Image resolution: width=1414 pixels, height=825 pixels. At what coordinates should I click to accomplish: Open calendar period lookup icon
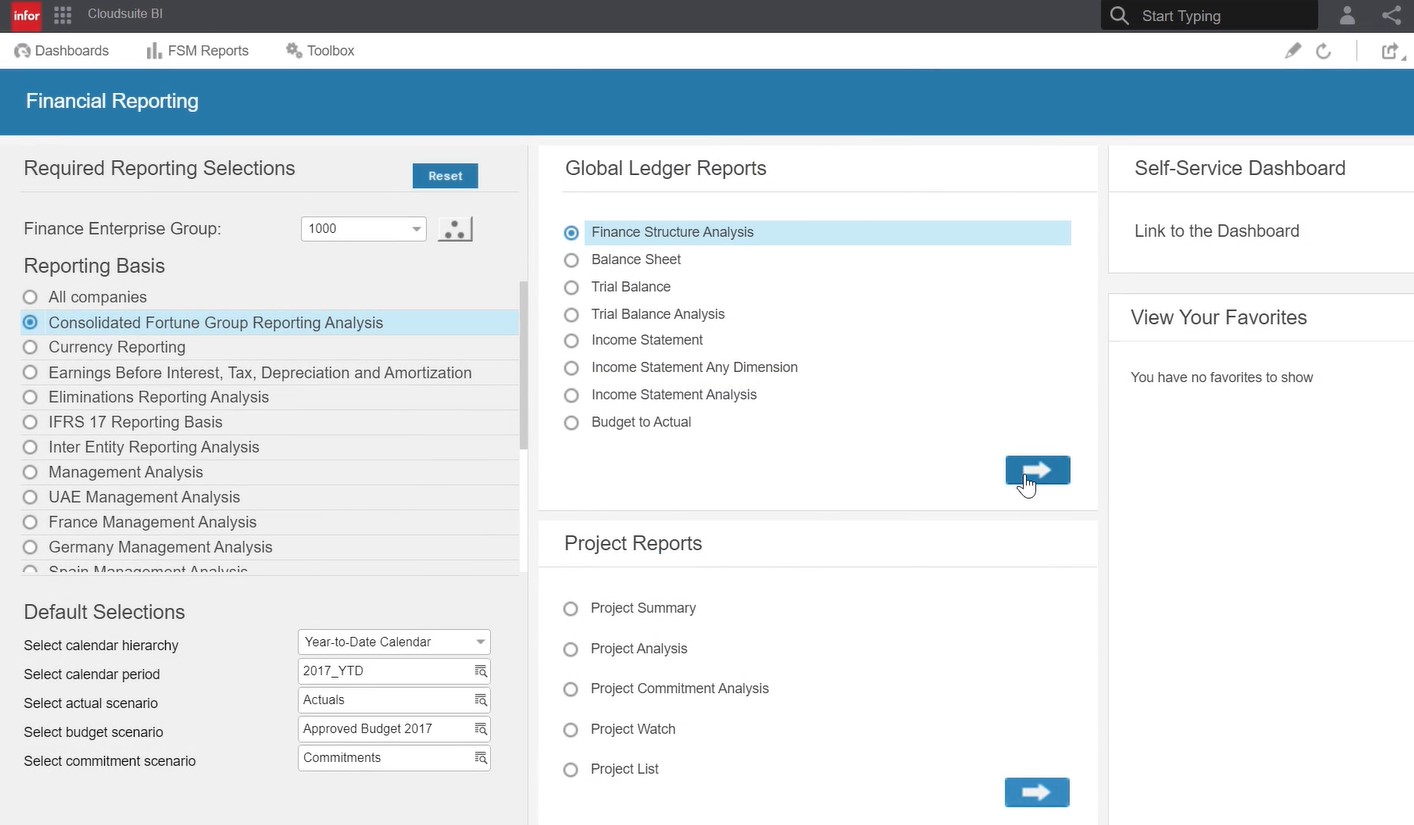[480, 671]
